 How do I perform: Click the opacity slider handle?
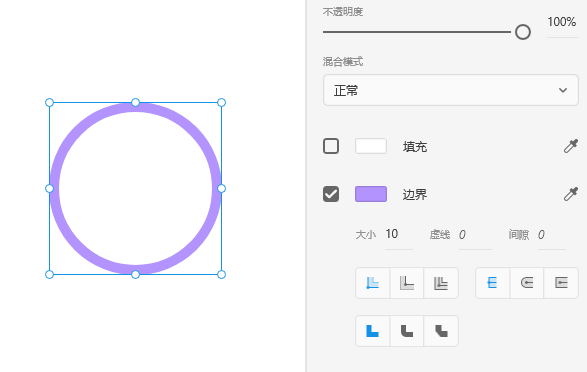pos(523,32)
